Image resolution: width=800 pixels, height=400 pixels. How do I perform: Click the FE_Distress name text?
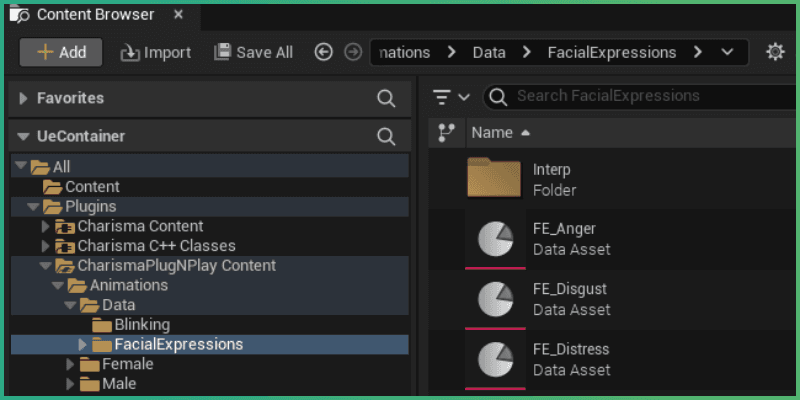tap(571, 349)
